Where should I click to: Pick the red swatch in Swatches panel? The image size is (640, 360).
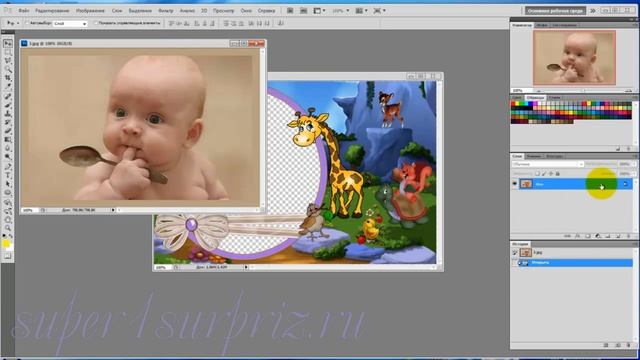coord(513,104)
